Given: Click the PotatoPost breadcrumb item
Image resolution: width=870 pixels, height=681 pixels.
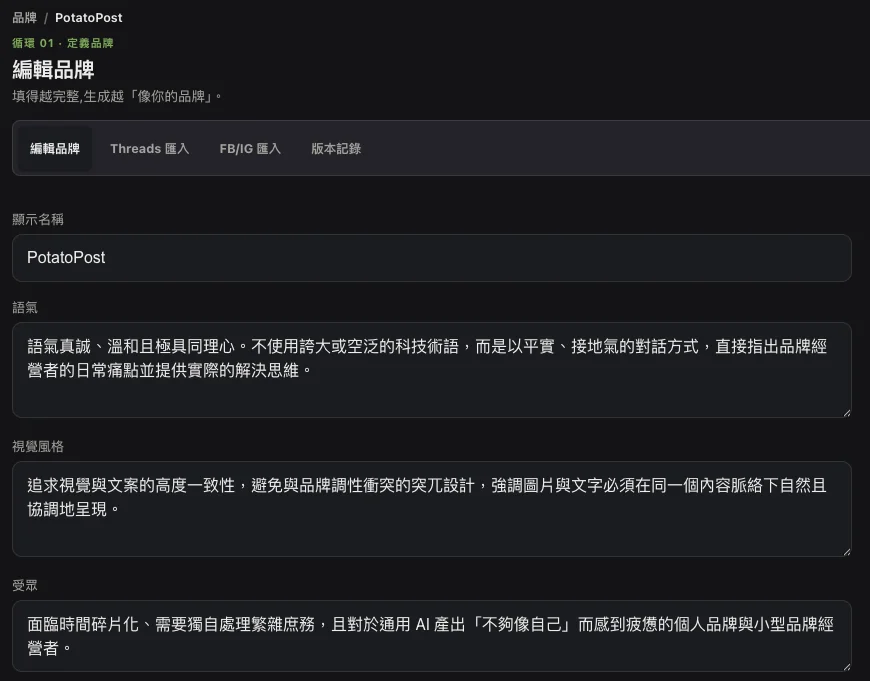Looking at the screenshot, I should coord(89,18).
